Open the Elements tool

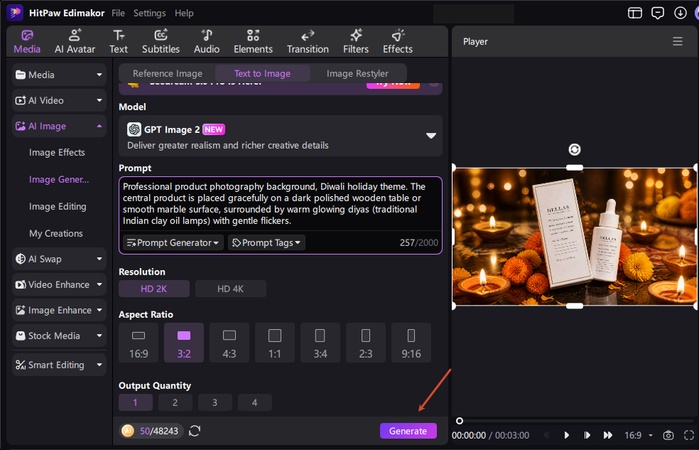click(x=253, y=41)
